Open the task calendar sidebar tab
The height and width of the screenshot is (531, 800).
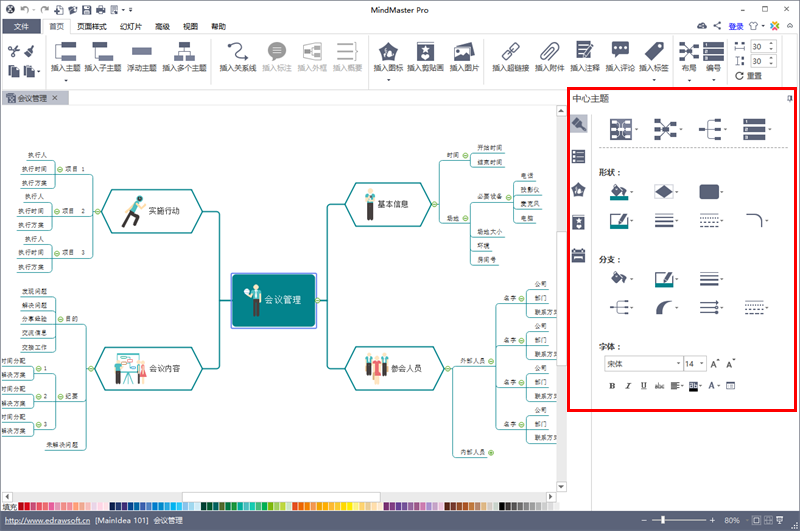tap(578, 255)
